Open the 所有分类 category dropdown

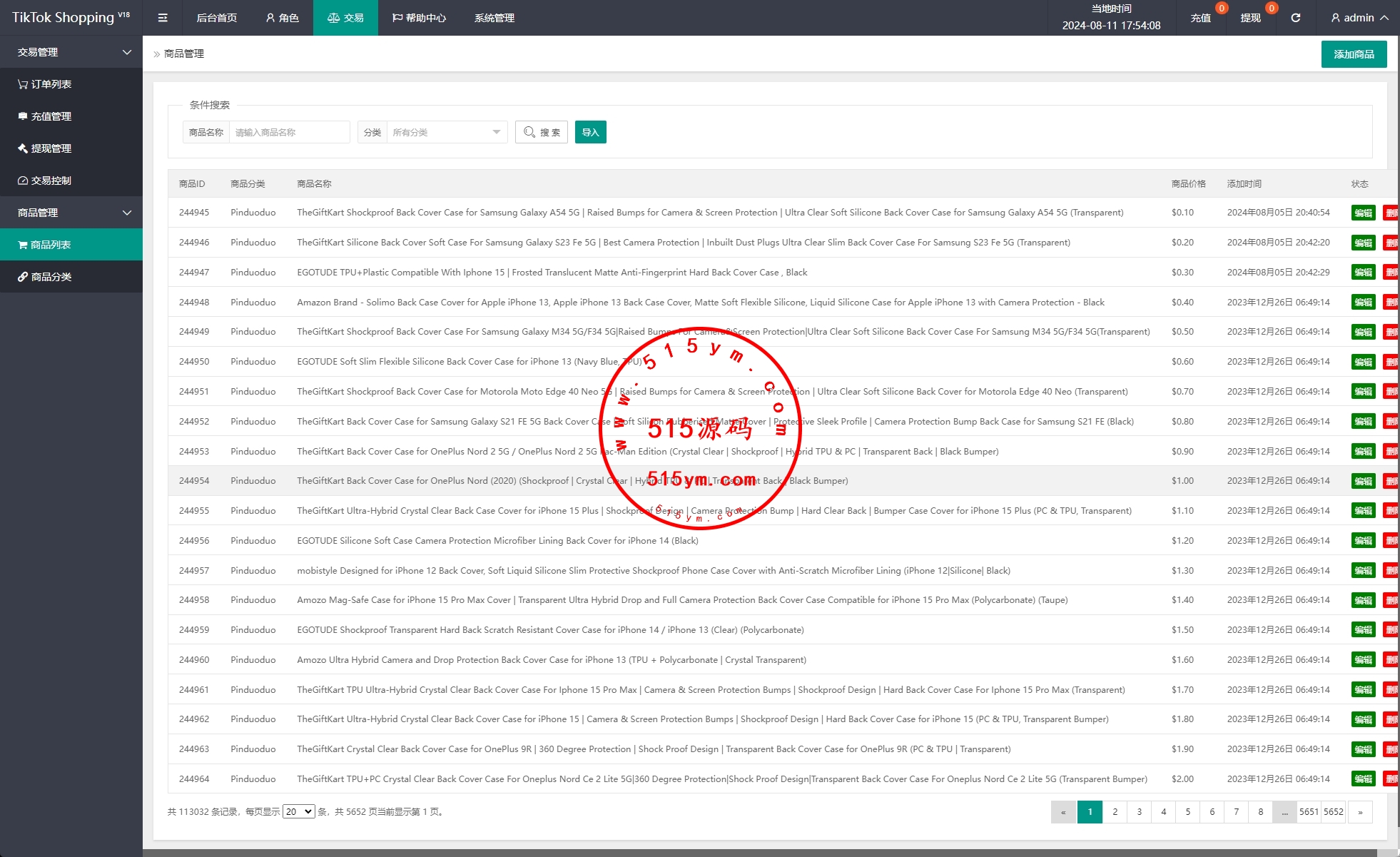(x=445, y=132)
